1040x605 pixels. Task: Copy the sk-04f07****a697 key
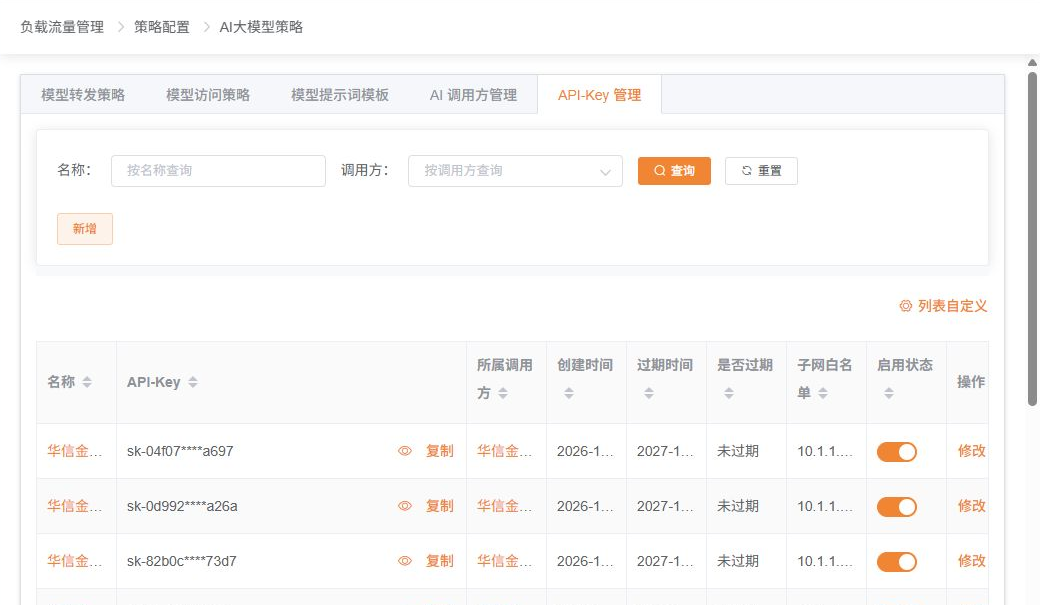[x=439, y=451]
